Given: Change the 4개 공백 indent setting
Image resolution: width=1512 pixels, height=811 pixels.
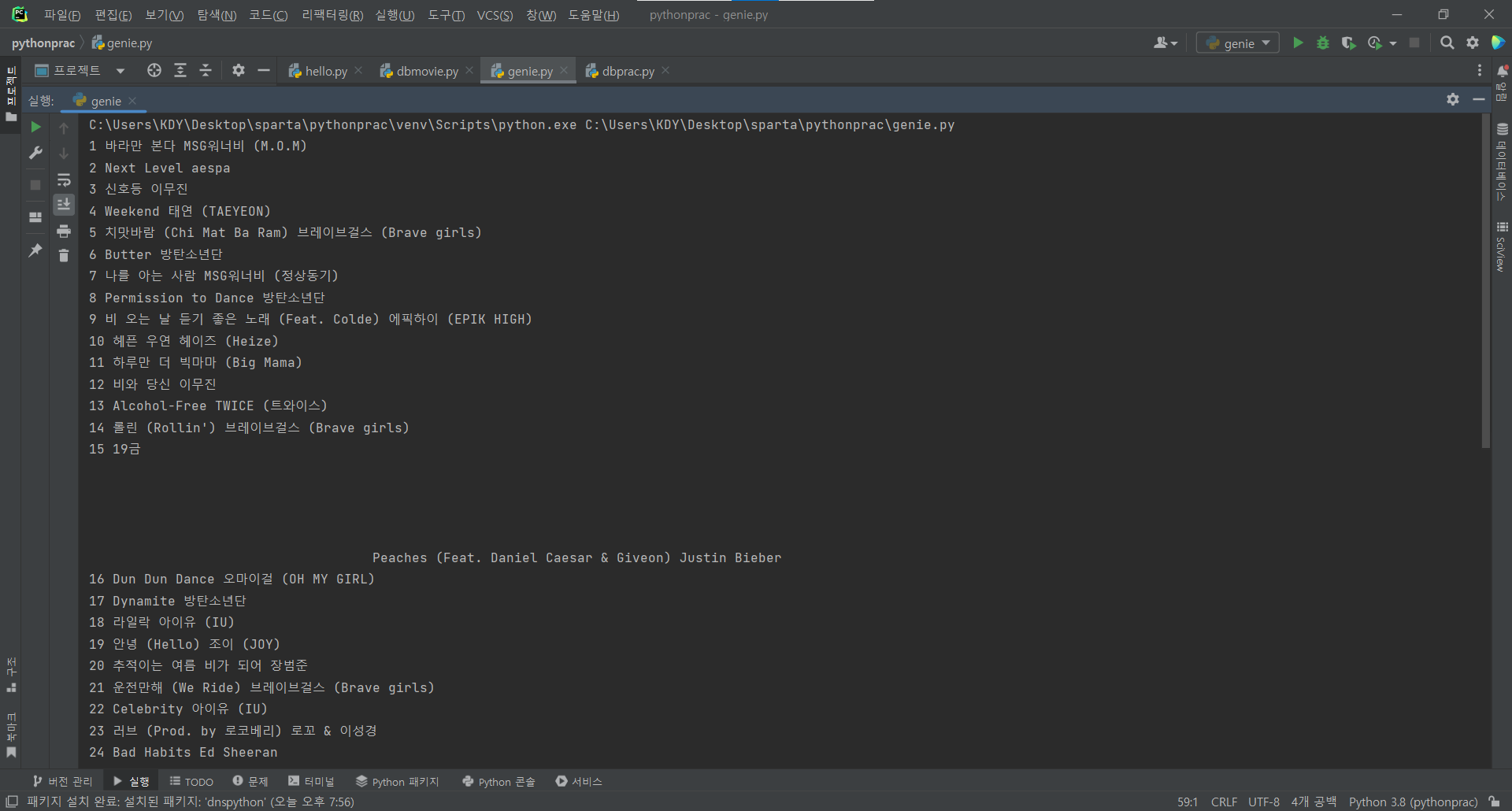Looking at the screenshot, I should (1314, 802).
